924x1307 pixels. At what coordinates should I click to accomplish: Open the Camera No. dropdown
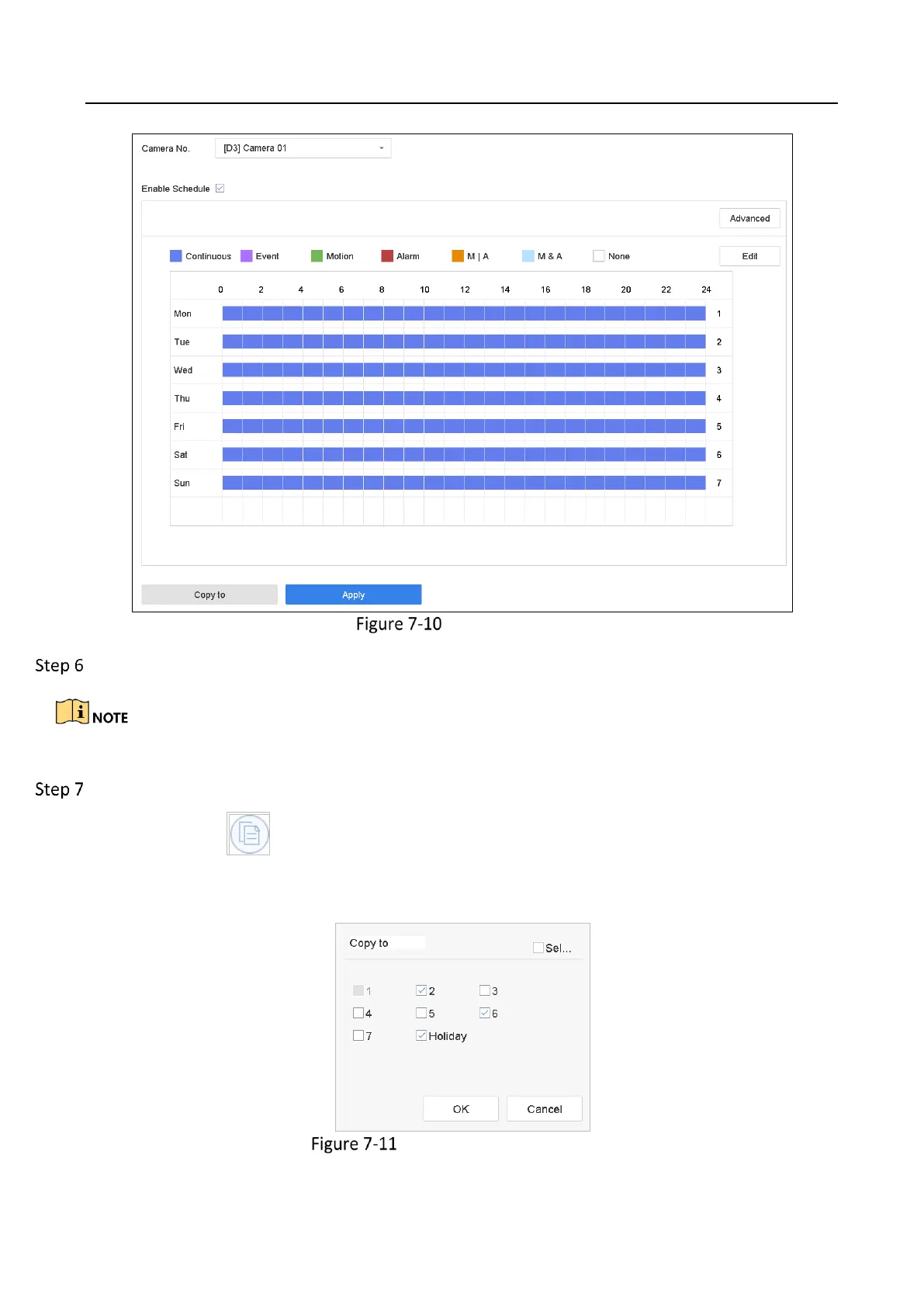pyautogui.click(x=303, y=148)
